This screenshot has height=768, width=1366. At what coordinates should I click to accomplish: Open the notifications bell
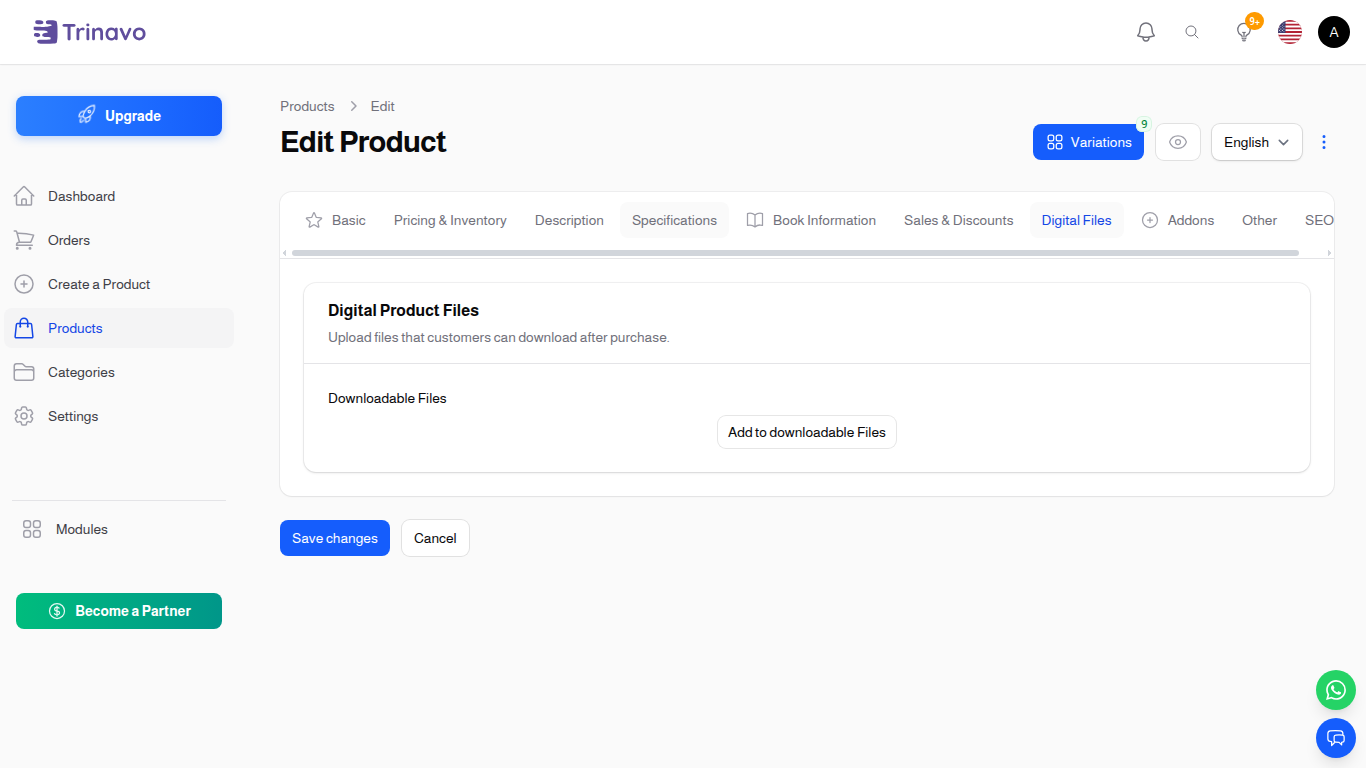[1146, 32]
